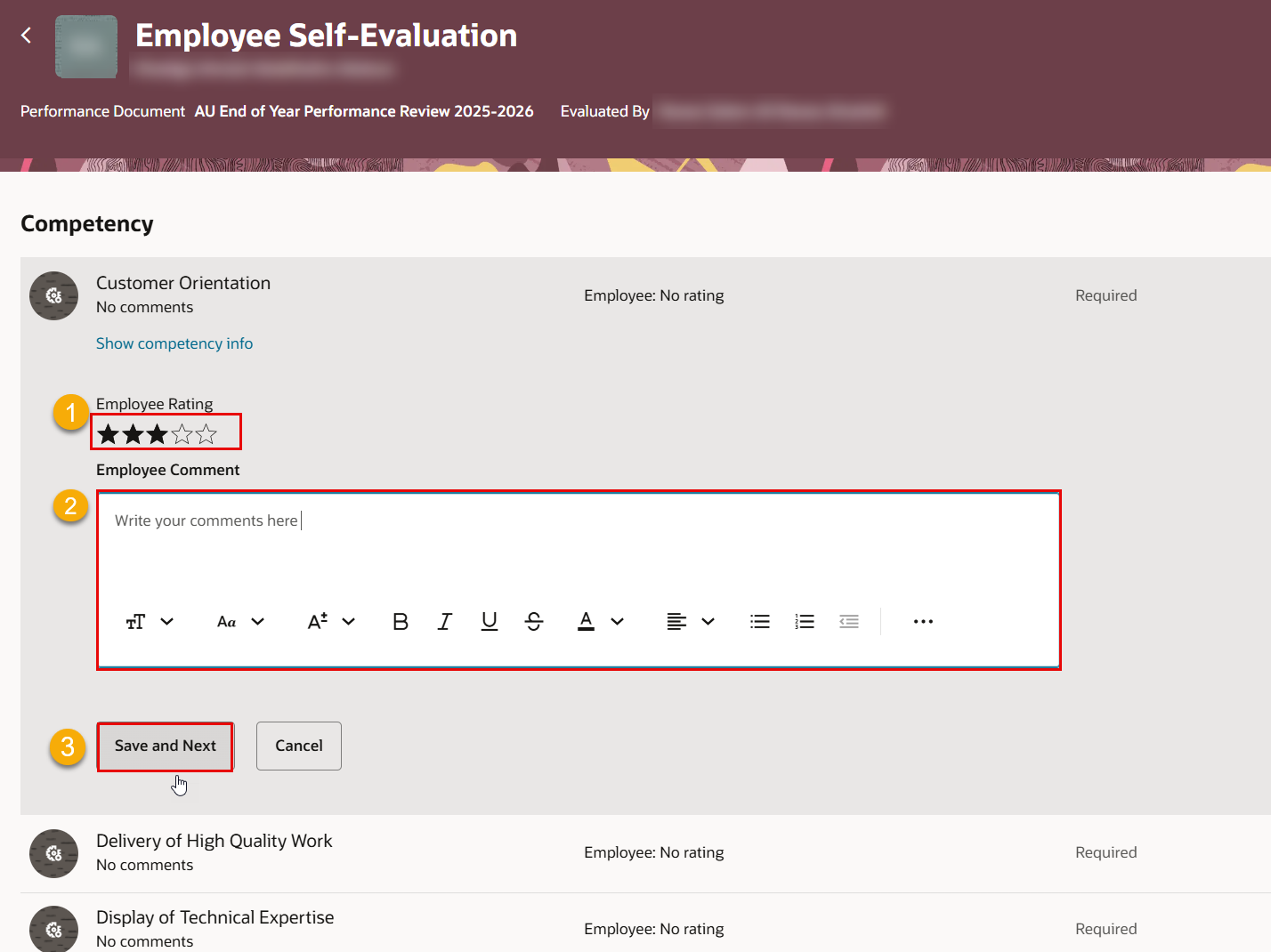Set employee rating to five stars

[206, 434]
